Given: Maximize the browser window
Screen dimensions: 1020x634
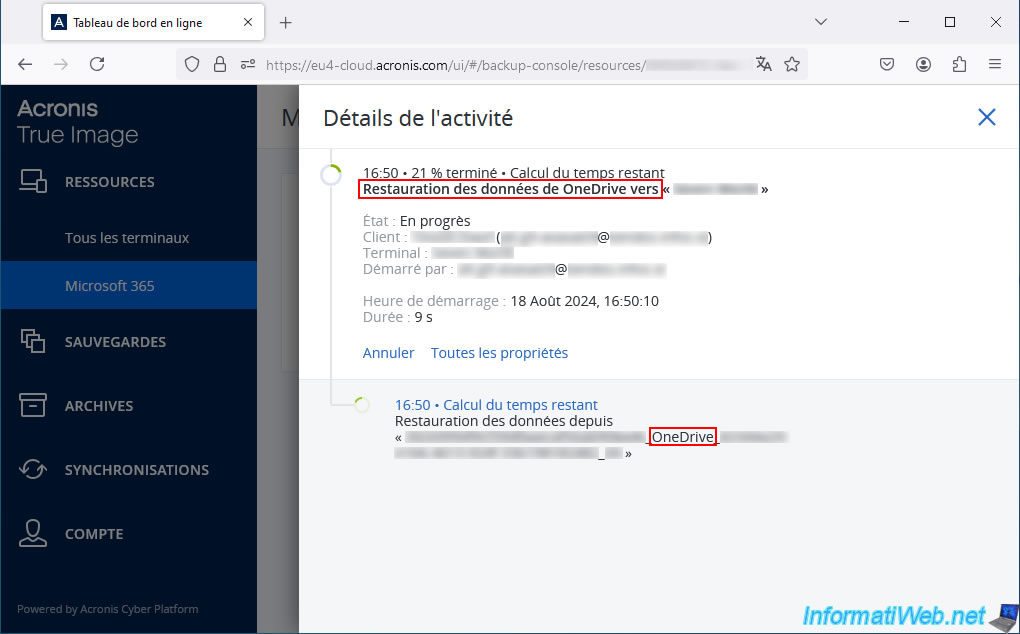Looking at the screenshot, I should 950,22.
